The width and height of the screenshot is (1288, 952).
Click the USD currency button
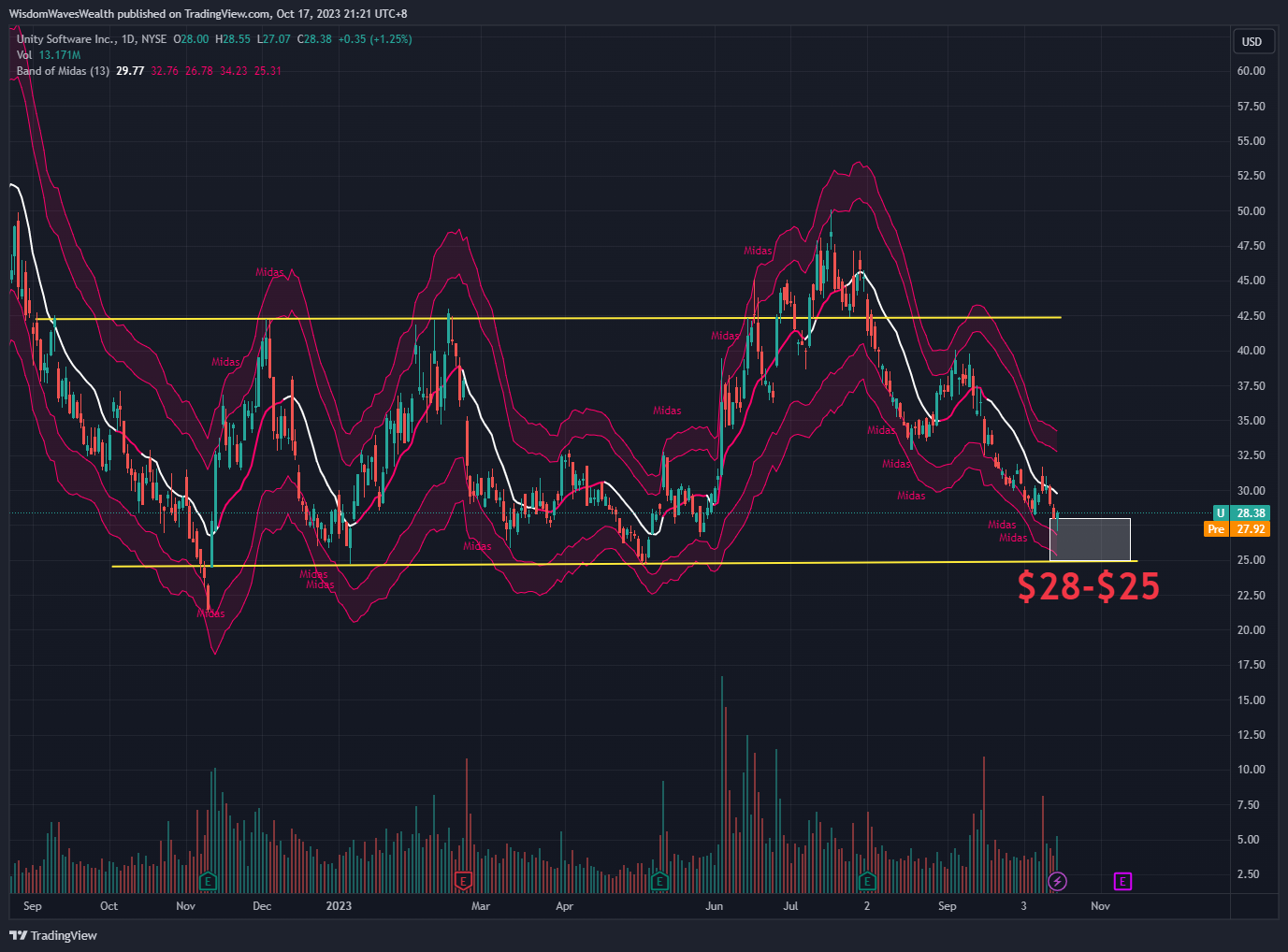(x=1252, y=41)
